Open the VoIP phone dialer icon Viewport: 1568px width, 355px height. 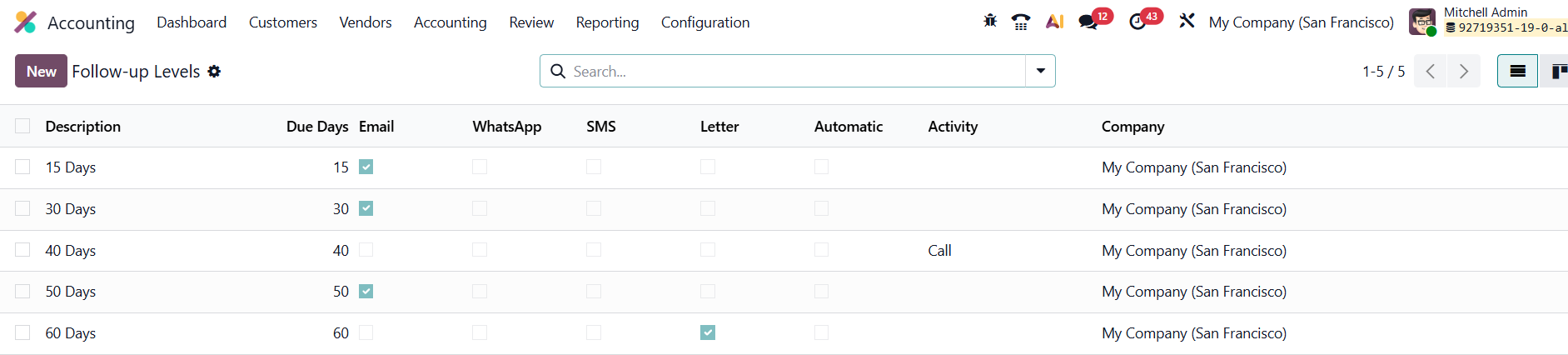(1021, 22)
